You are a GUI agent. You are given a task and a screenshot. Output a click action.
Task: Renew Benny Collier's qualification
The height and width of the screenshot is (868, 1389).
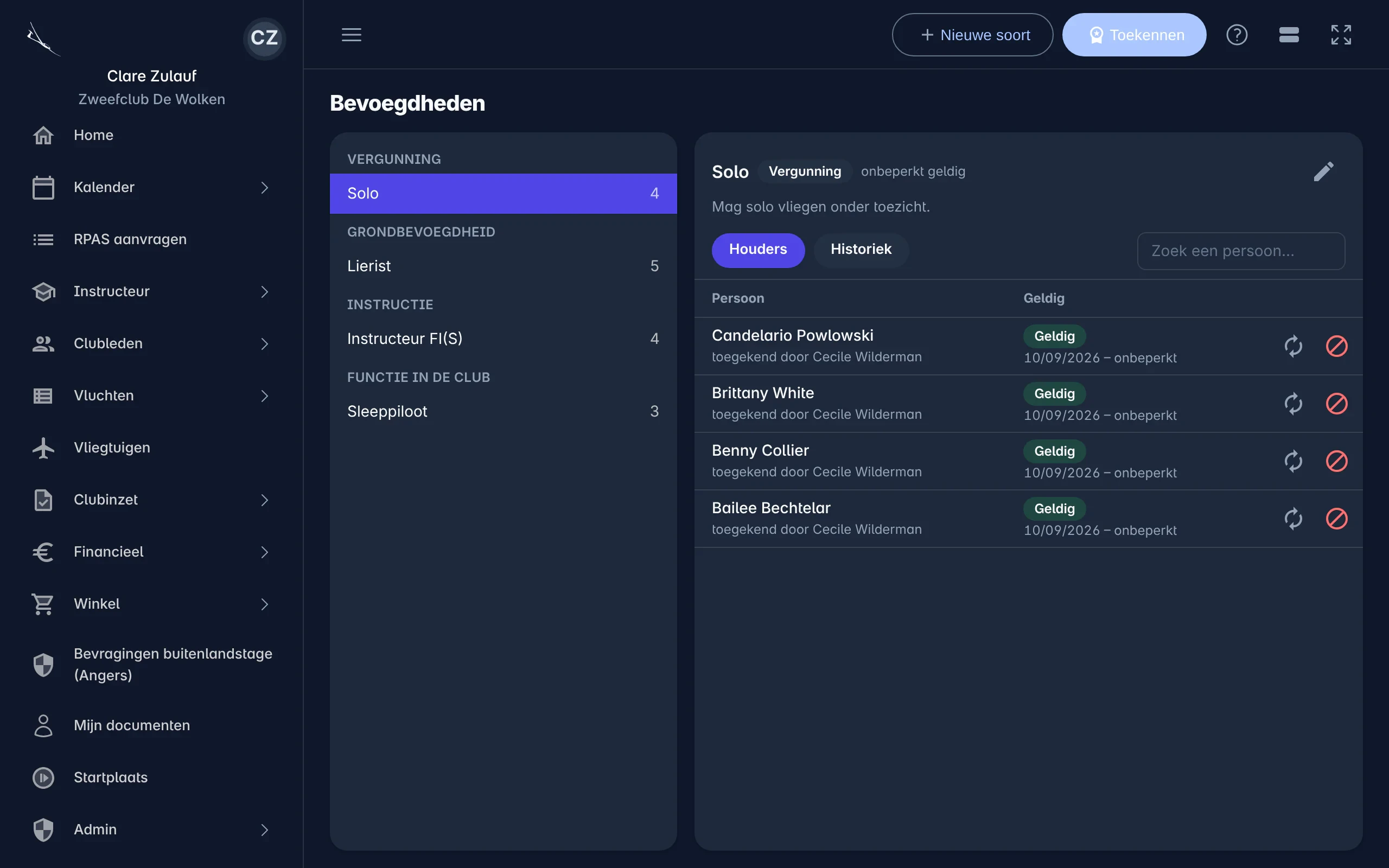tap(1293, 461)
